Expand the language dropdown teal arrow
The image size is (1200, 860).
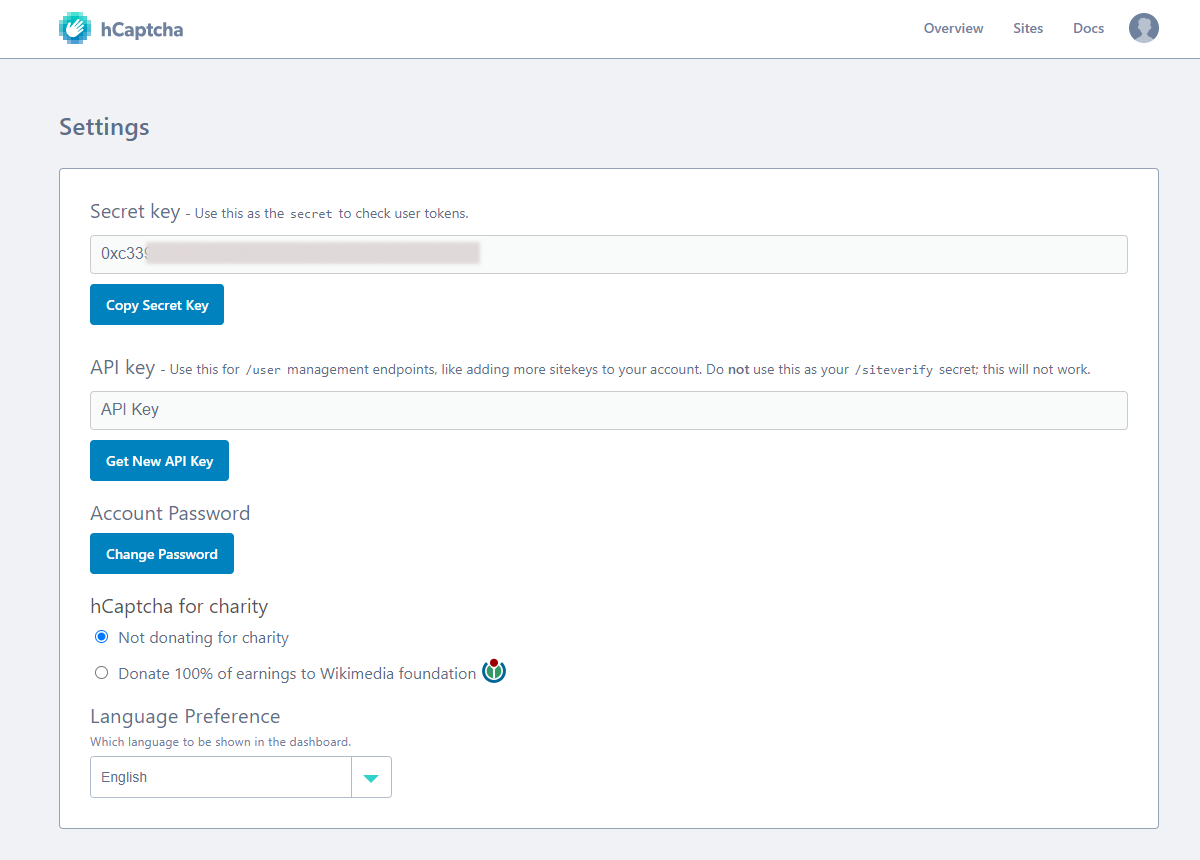point(371,778)
